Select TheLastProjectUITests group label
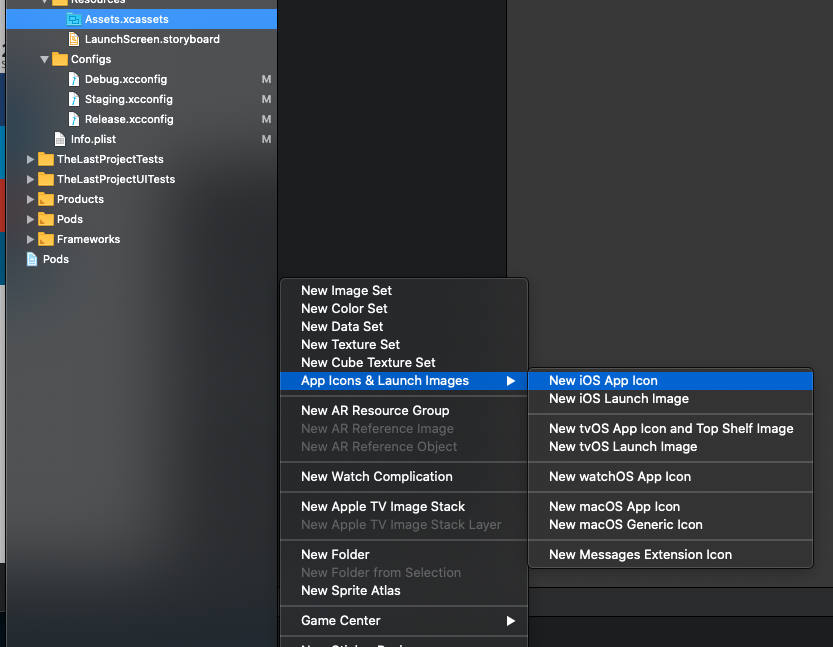The height and width of the screenshot is (647, 833). point(116,180)
